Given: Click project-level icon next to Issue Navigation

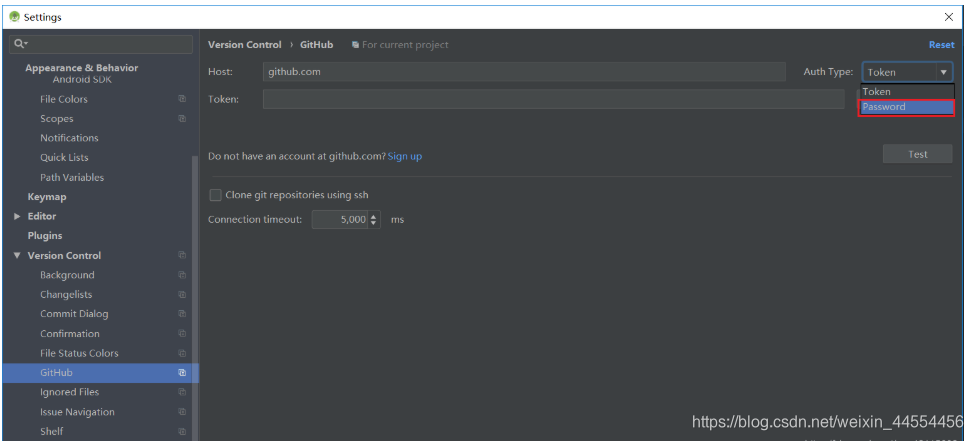Looking at the screenshot, I should [x=182, y=412].
